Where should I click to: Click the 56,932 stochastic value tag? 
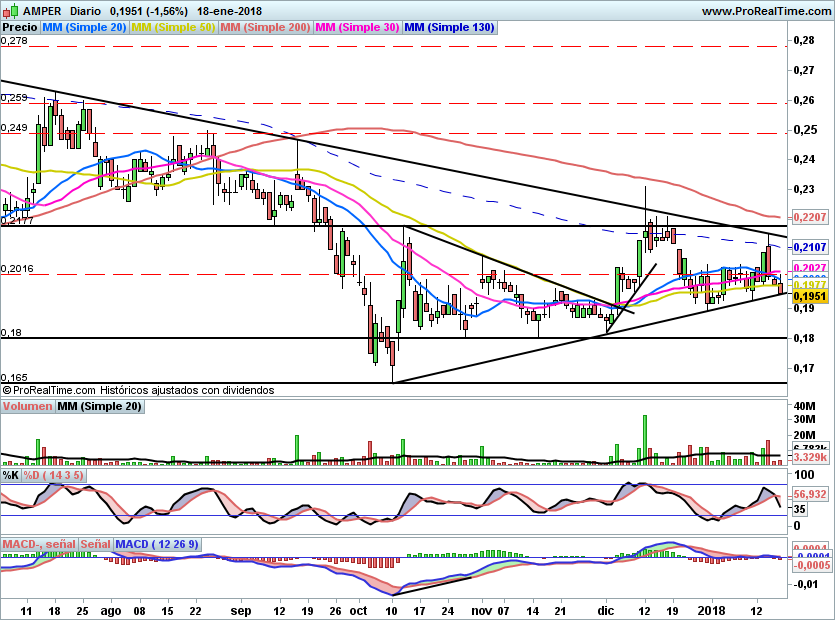tap(809, 494)
